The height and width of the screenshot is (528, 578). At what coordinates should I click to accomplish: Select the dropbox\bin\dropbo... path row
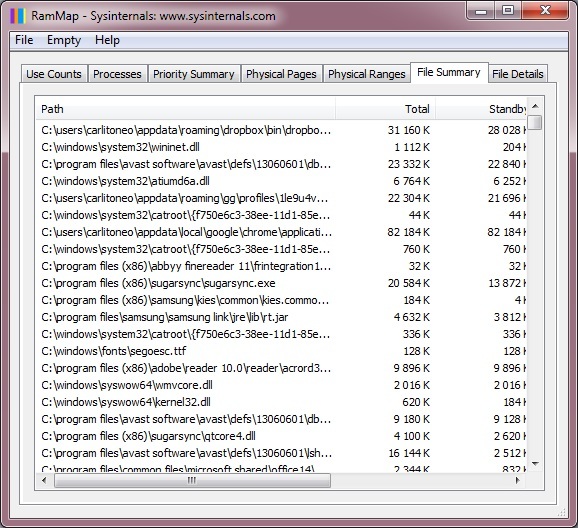(281, 130)
